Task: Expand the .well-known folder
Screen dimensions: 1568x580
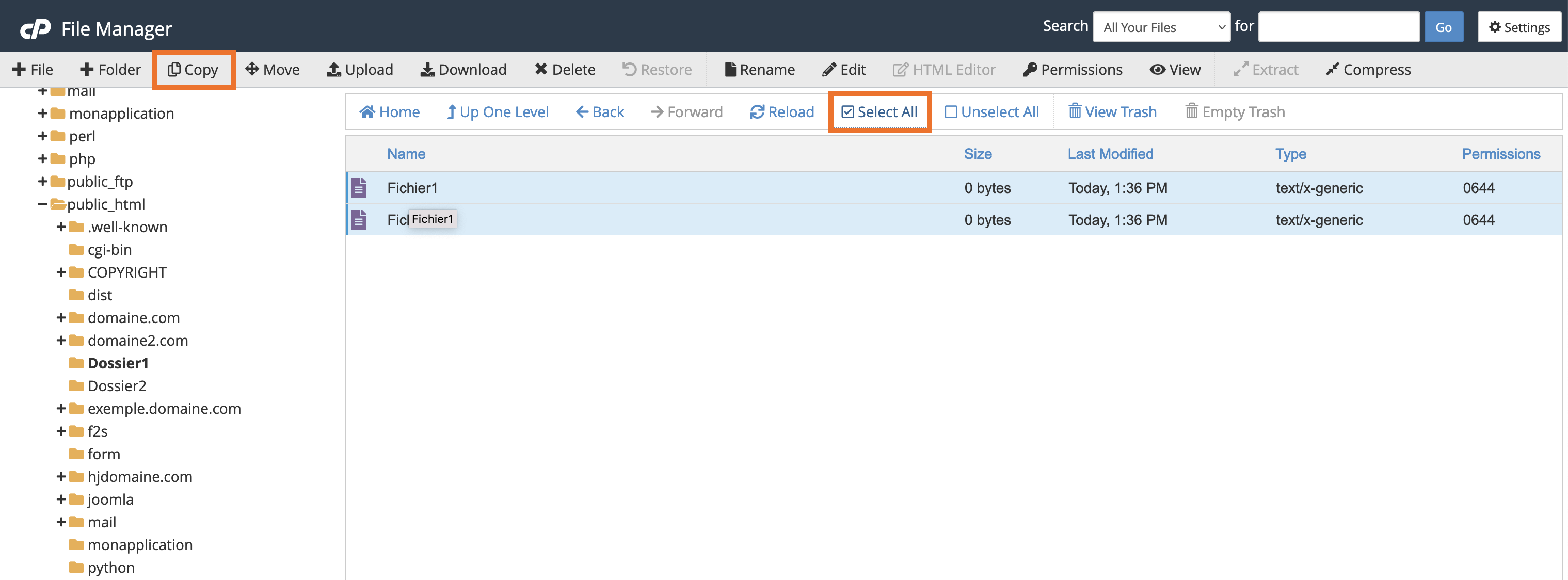Action: coord(61,227)
